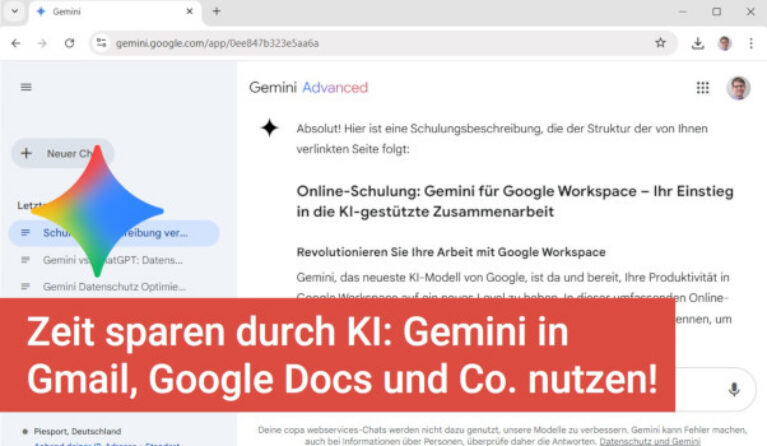This screenshot has height=446, width=767.
Task: Select heading 'Revolutionieren Sie Ihre Arbeit mit Google Workspace'
Action: pos(451,252)
